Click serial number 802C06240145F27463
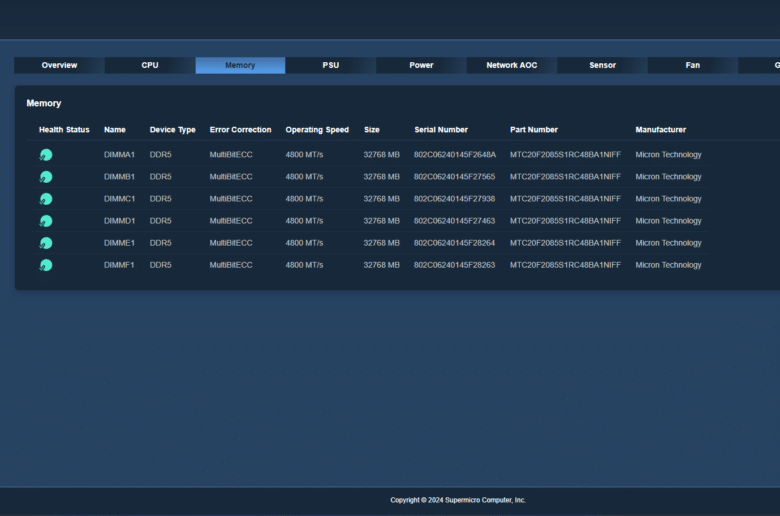 coord(455,221)
